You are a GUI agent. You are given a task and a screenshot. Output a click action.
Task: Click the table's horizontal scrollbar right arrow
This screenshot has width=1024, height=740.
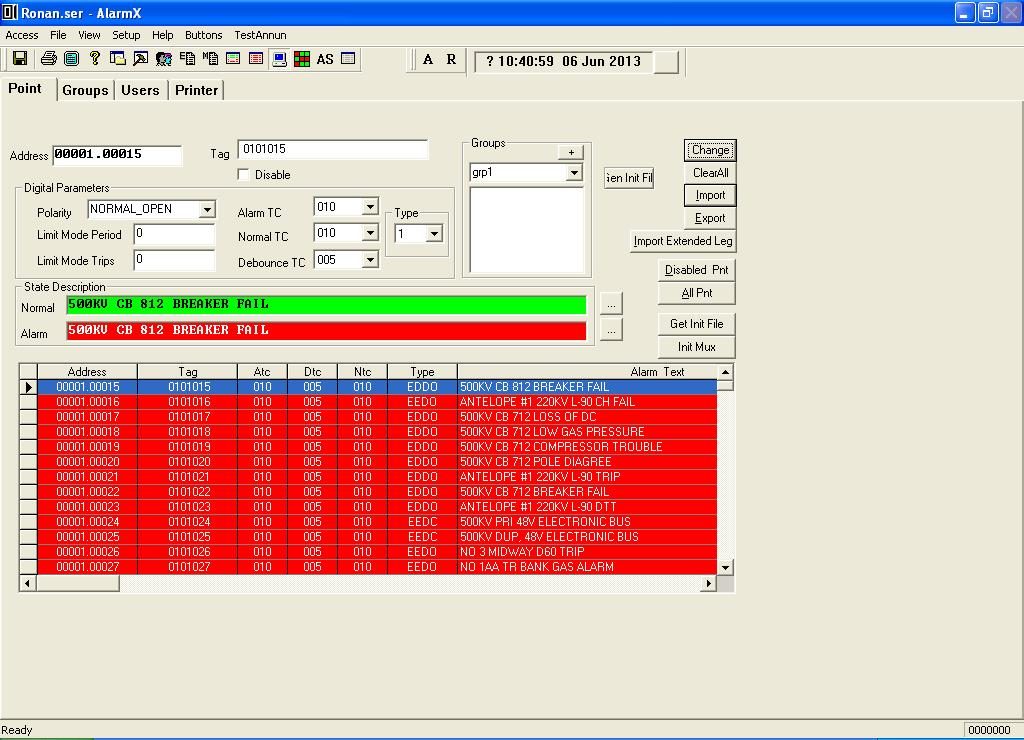click(709, 583)
